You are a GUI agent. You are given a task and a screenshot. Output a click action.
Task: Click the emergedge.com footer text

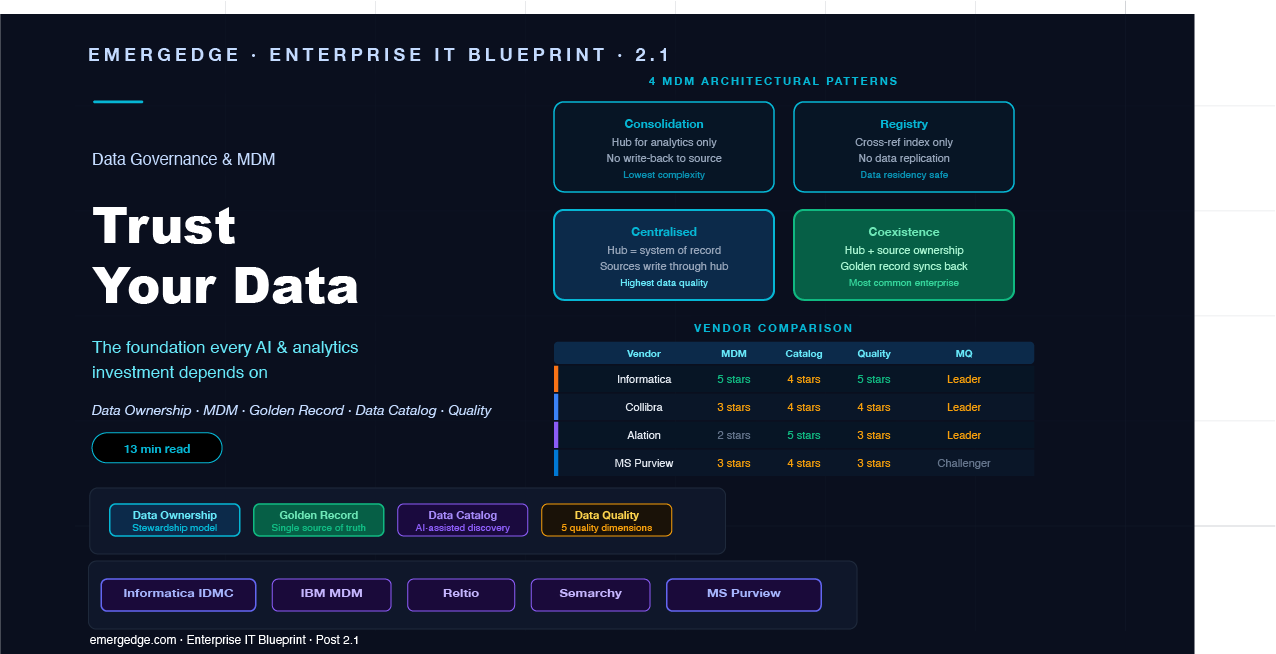click(224, 639)
